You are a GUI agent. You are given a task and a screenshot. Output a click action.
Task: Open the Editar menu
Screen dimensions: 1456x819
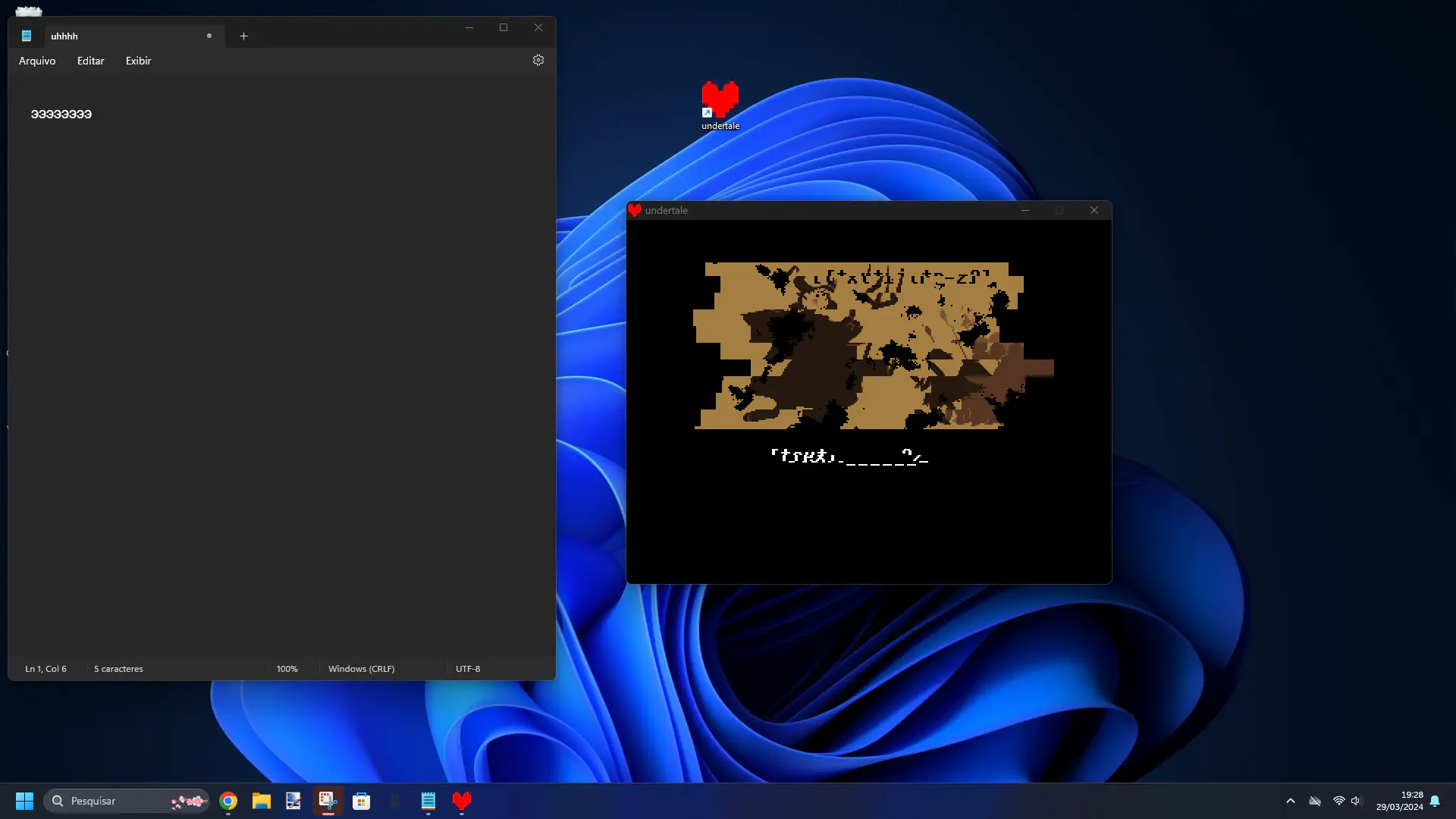pyautogui.click(x=90, y=61)
